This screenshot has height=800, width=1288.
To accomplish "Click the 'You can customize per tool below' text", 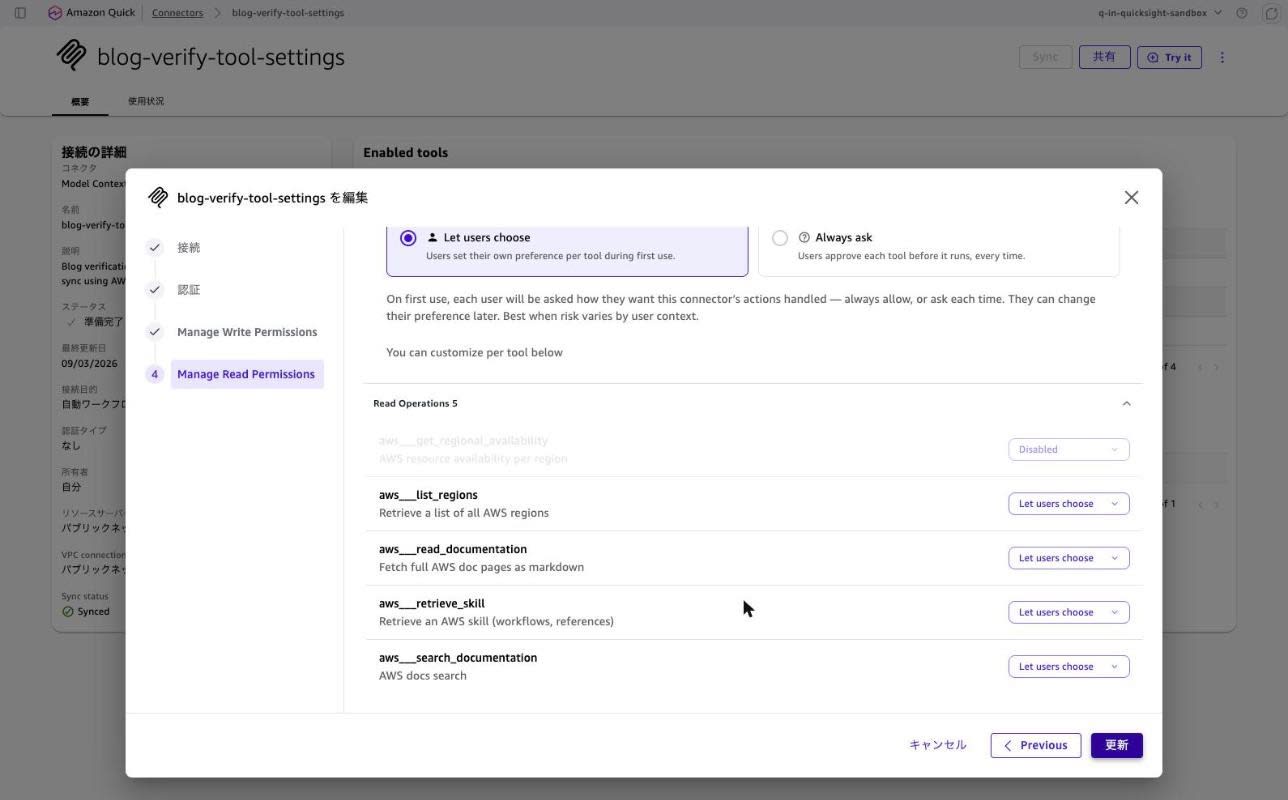I will pyautogui.click(x=475, y=352).
